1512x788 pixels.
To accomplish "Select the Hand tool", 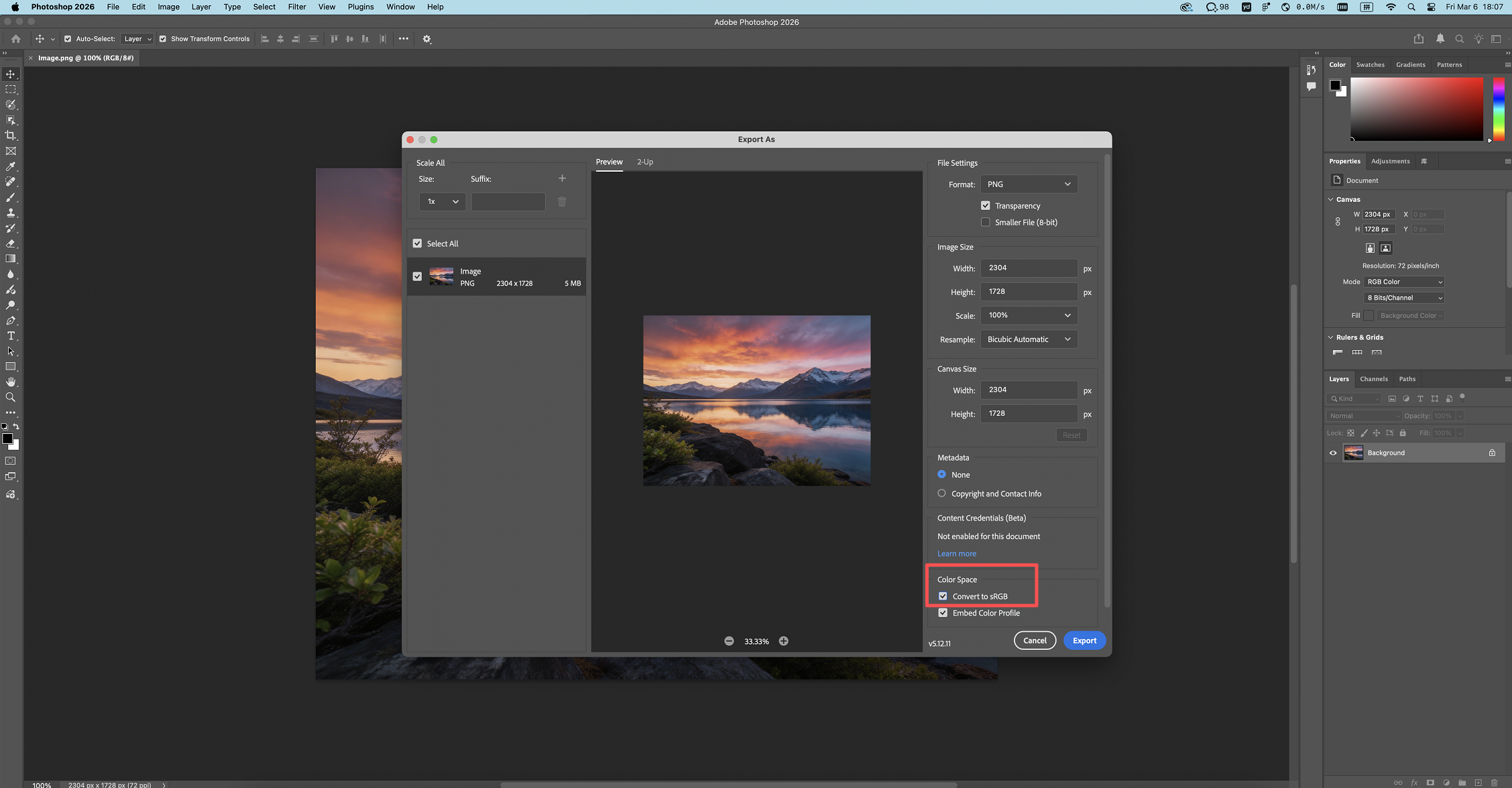I will point(11,382).
